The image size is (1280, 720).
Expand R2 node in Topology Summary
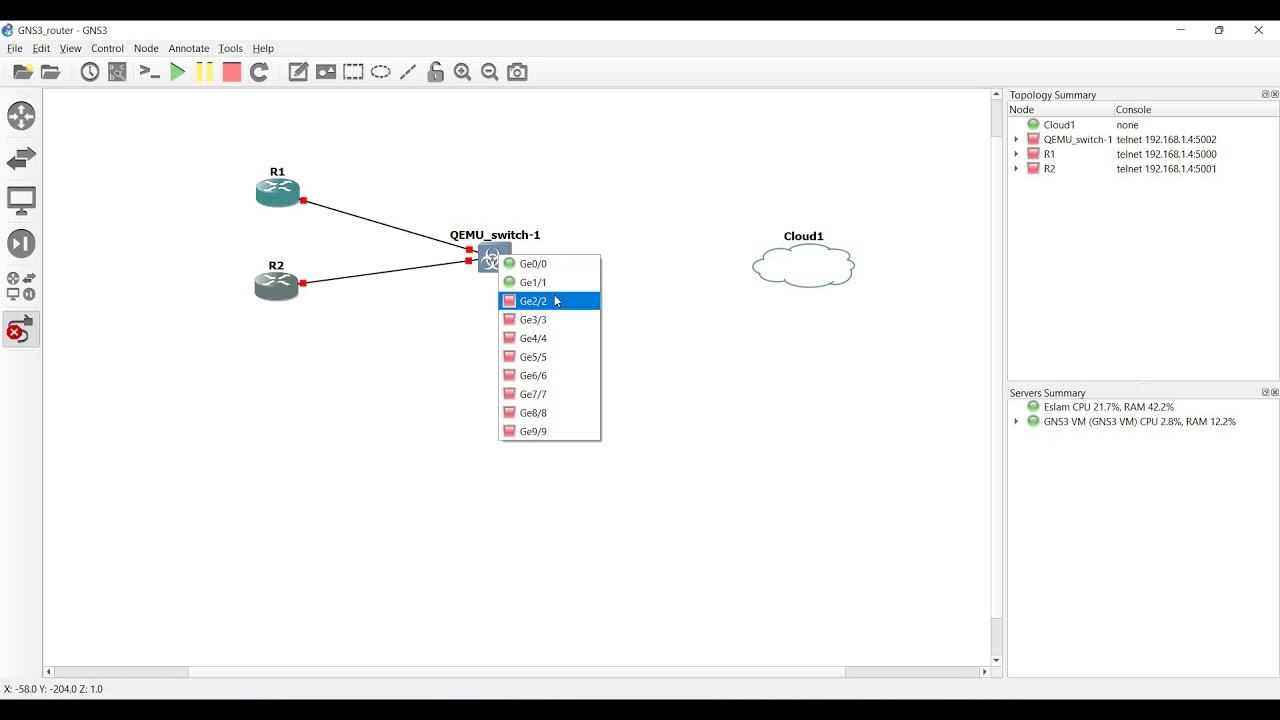point(1016,169)
